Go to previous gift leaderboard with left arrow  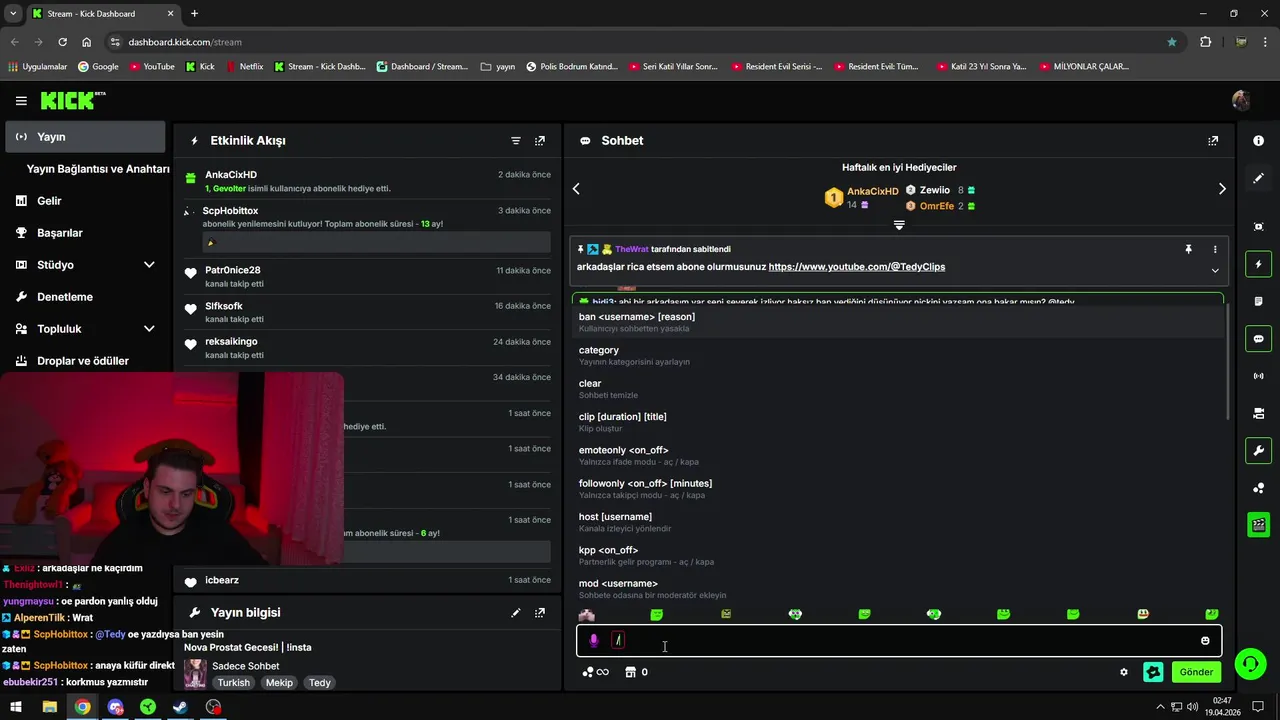(x=576, y=189)
